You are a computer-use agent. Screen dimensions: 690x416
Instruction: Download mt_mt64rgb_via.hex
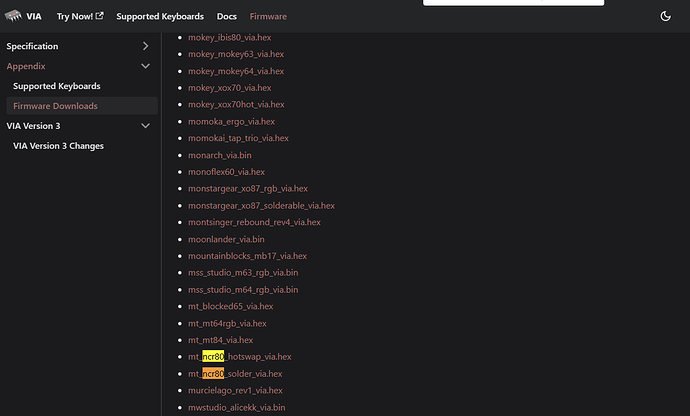click(x=228, y=323)
